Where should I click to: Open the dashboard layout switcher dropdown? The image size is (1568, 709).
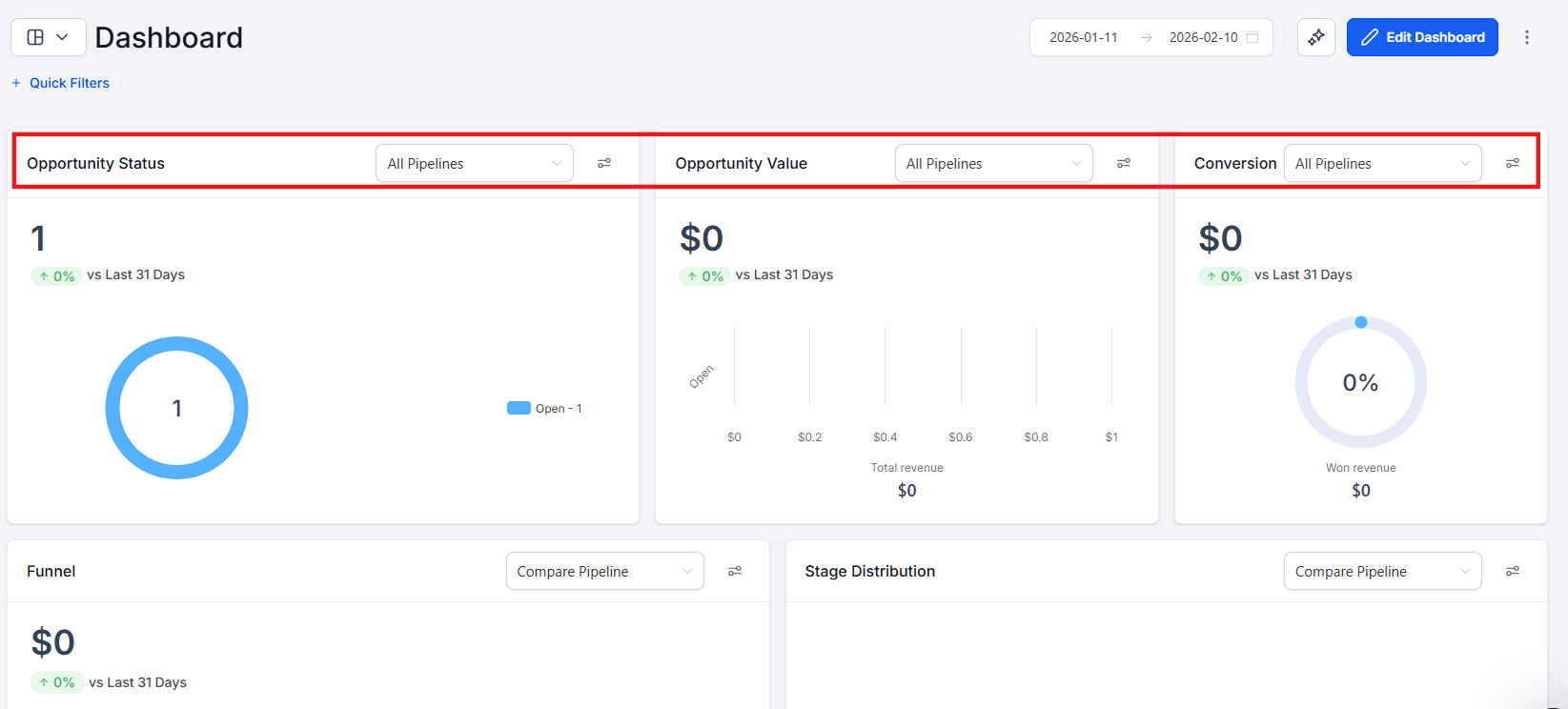click(x=49, y=37)
